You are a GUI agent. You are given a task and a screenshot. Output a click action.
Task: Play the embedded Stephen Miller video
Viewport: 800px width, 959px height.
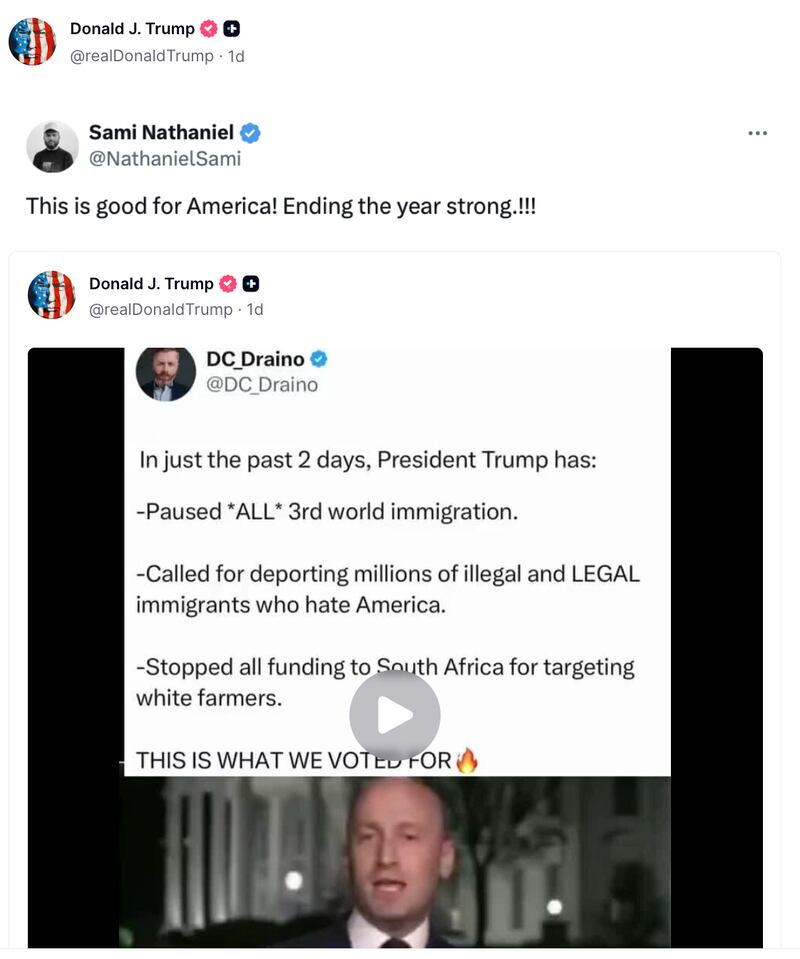(x=393, y=714)
